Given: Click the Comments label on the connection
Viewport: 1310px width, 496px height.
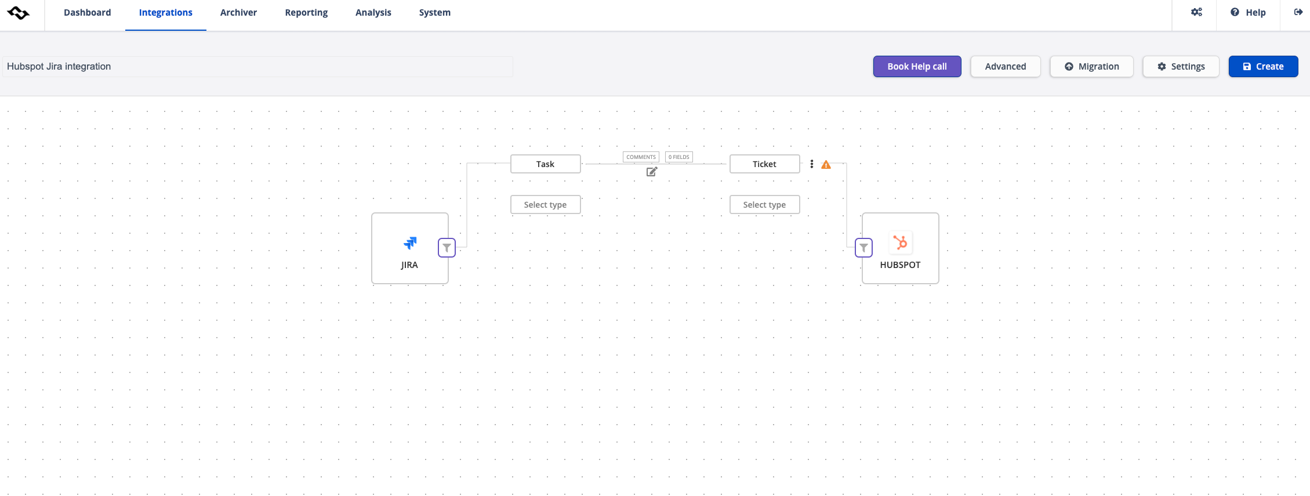Looking at the screenshot, I should click(641, 157).
